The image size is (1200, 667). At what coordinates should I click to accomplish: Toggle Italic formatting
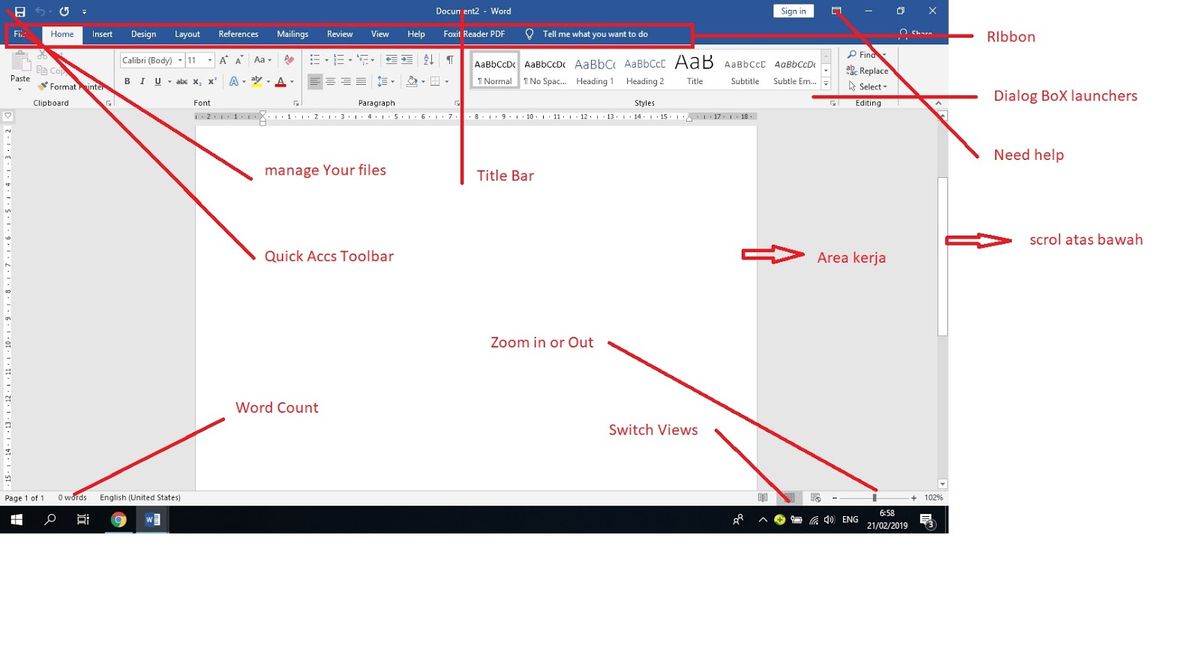click(x=142, y=82)
